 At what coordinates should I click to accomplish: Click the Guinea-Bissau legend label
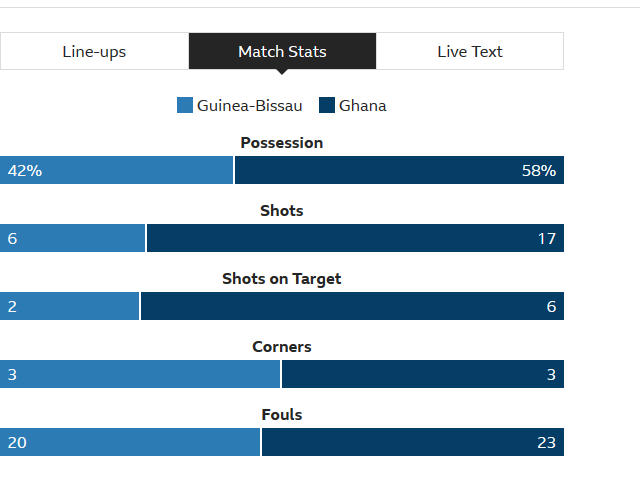249,106
